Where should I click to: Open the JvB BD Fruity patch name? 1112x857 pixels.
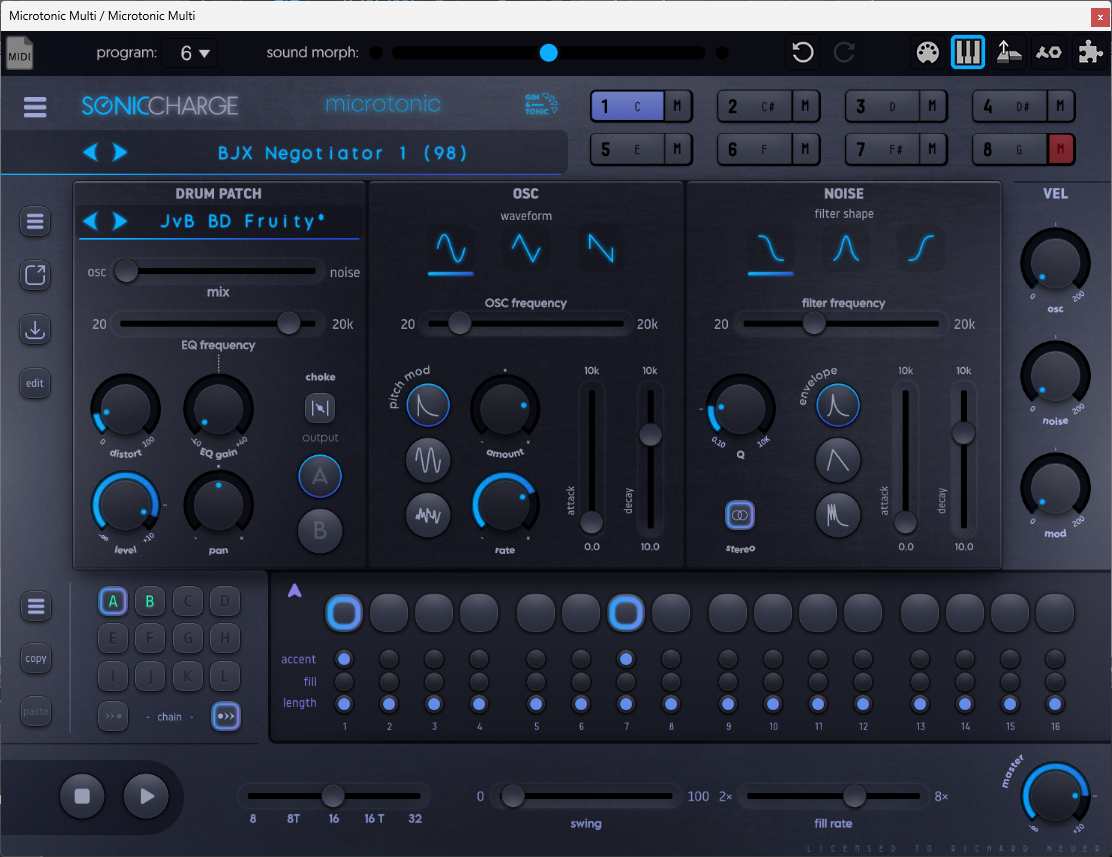(x=243, y=221)
